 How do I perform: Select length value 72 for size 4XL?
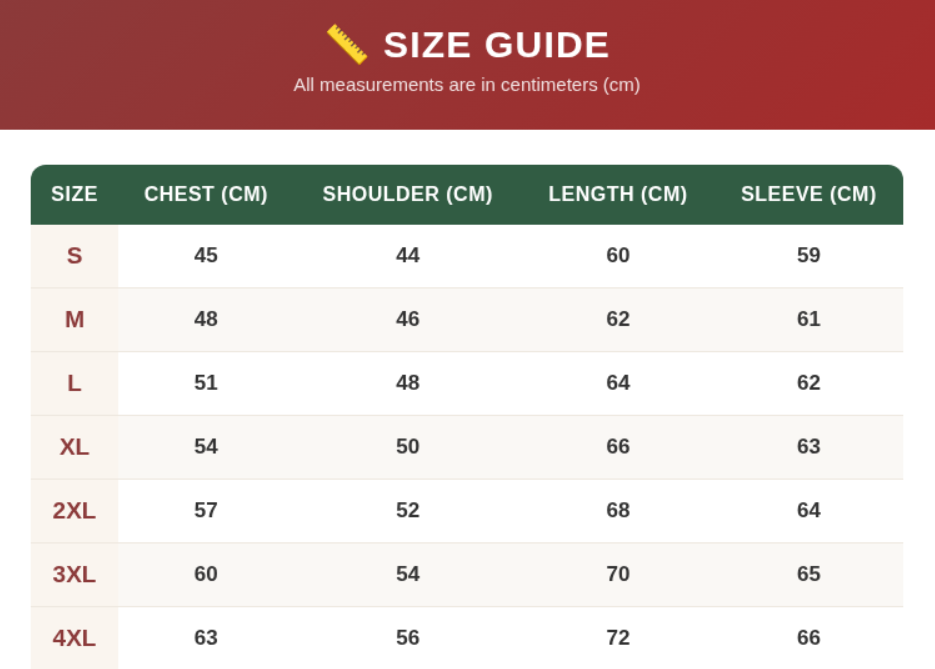(x=618, y=638)
